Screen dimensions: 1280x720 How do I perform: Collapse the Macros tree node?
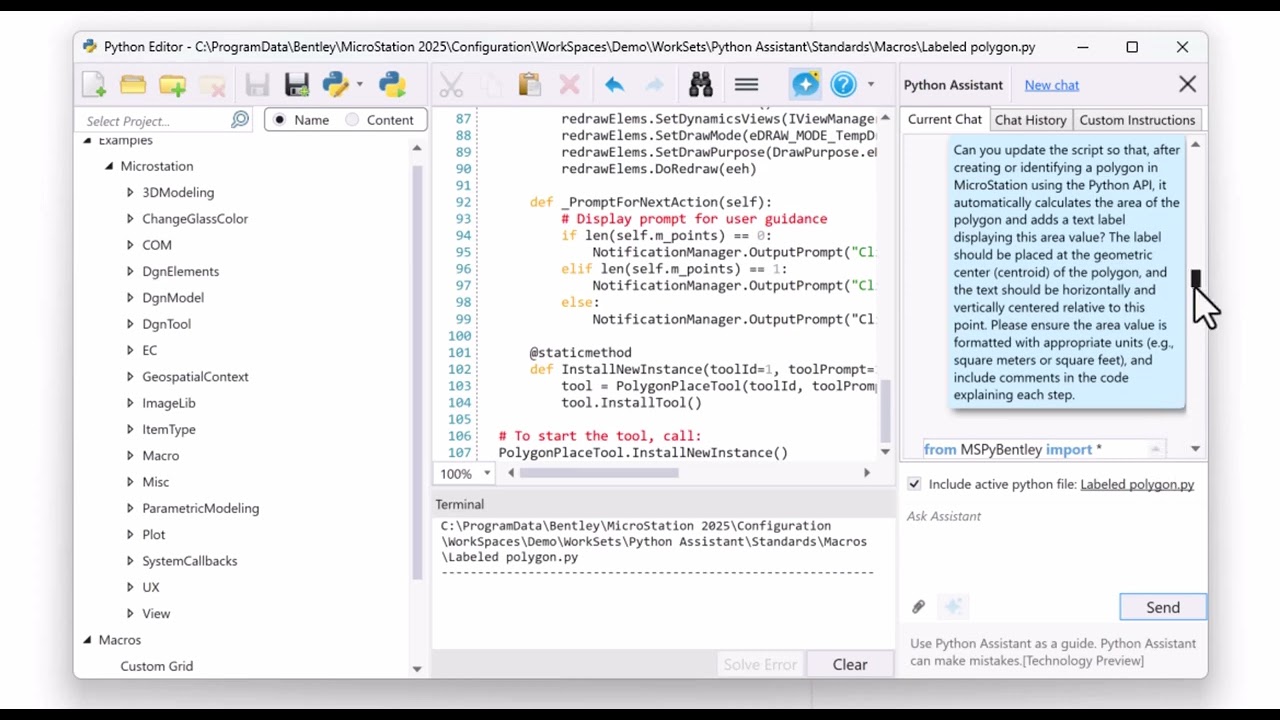point(87,639)
